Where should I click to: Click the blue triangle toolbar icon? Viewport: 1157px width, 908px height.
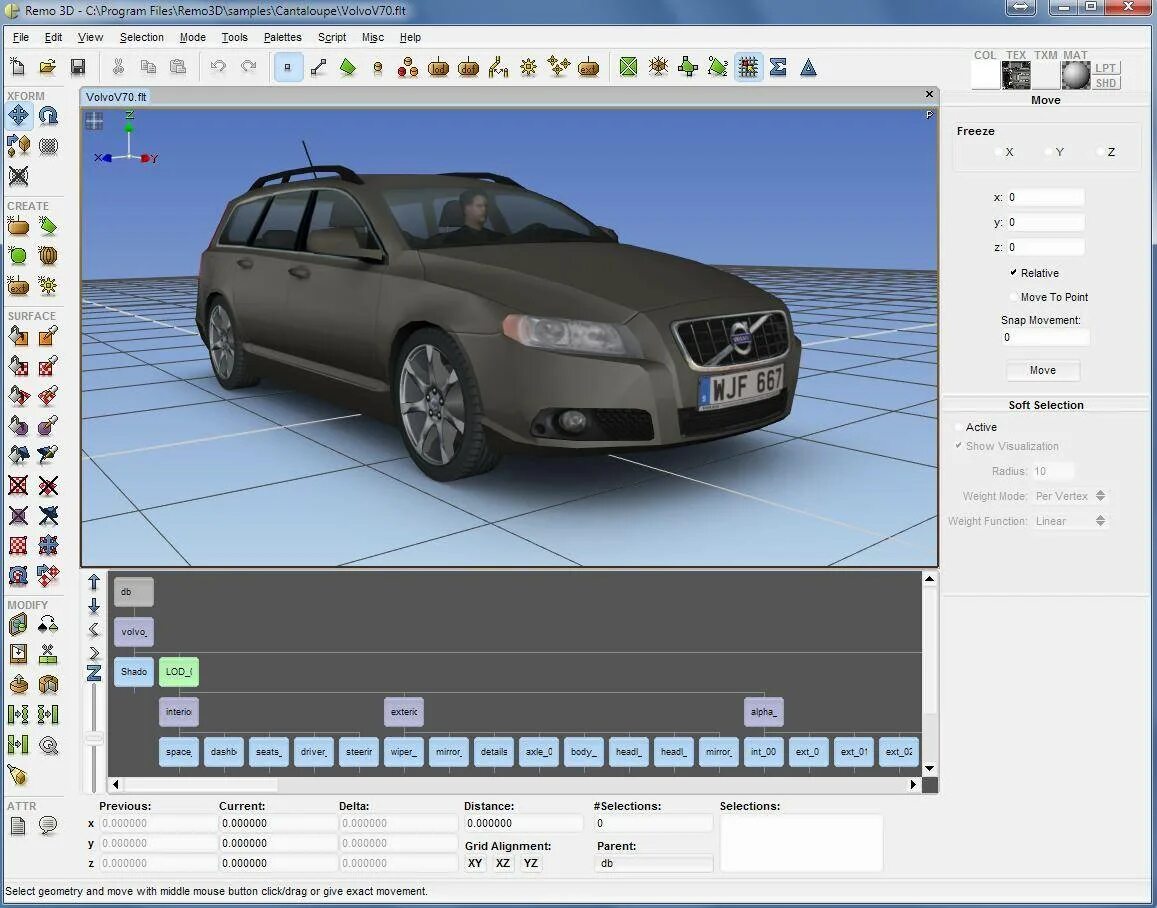[809, 67]
